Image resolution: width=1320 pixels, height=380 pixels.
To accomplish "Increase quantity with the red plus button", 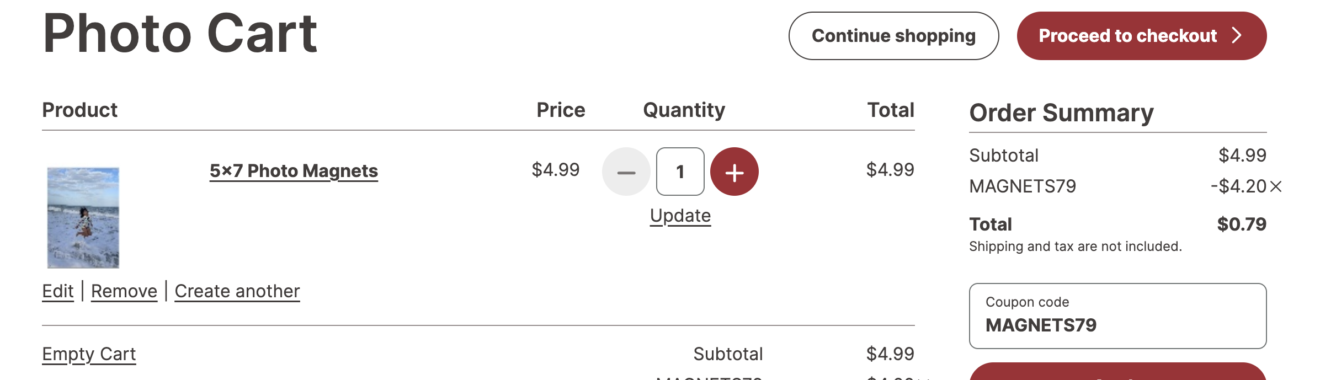I will tap(734, 172).
